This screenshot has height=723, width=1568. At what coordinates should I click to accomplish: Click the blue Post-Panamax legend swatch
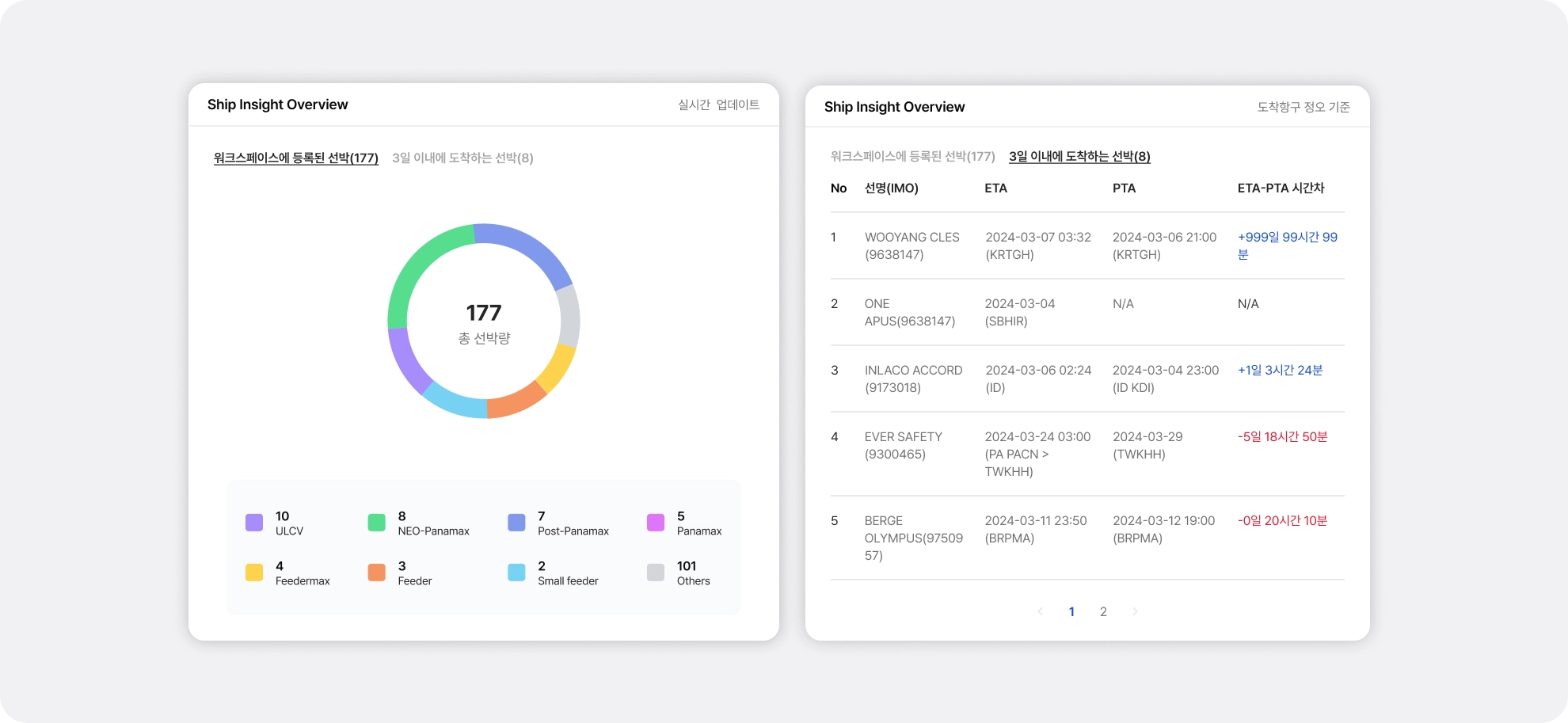coord(516,523)
